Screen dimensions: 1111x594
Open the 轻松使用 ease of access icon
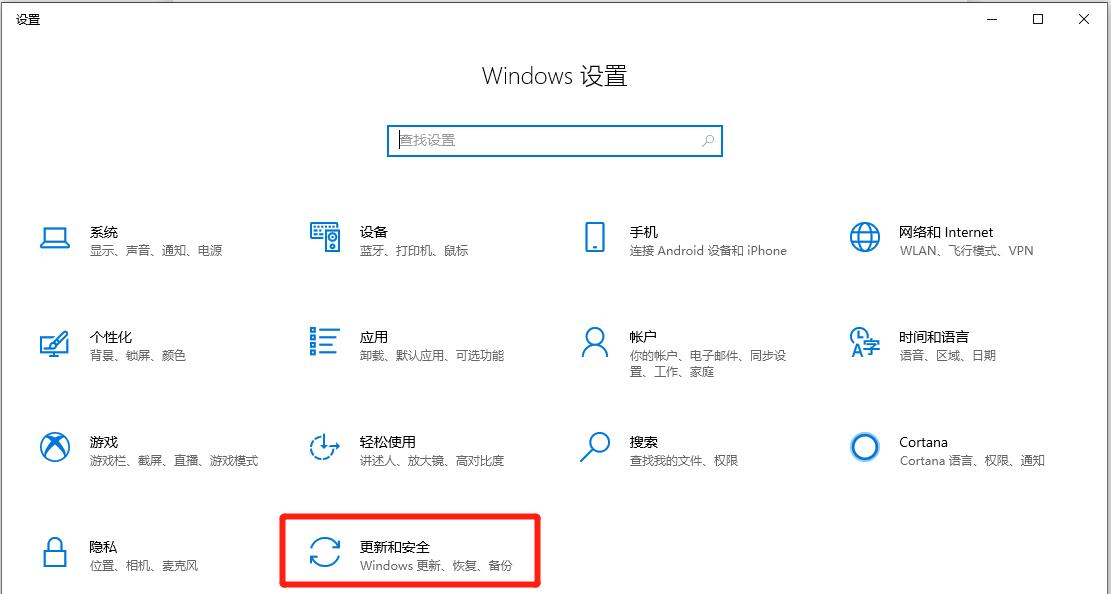(324, 447)
